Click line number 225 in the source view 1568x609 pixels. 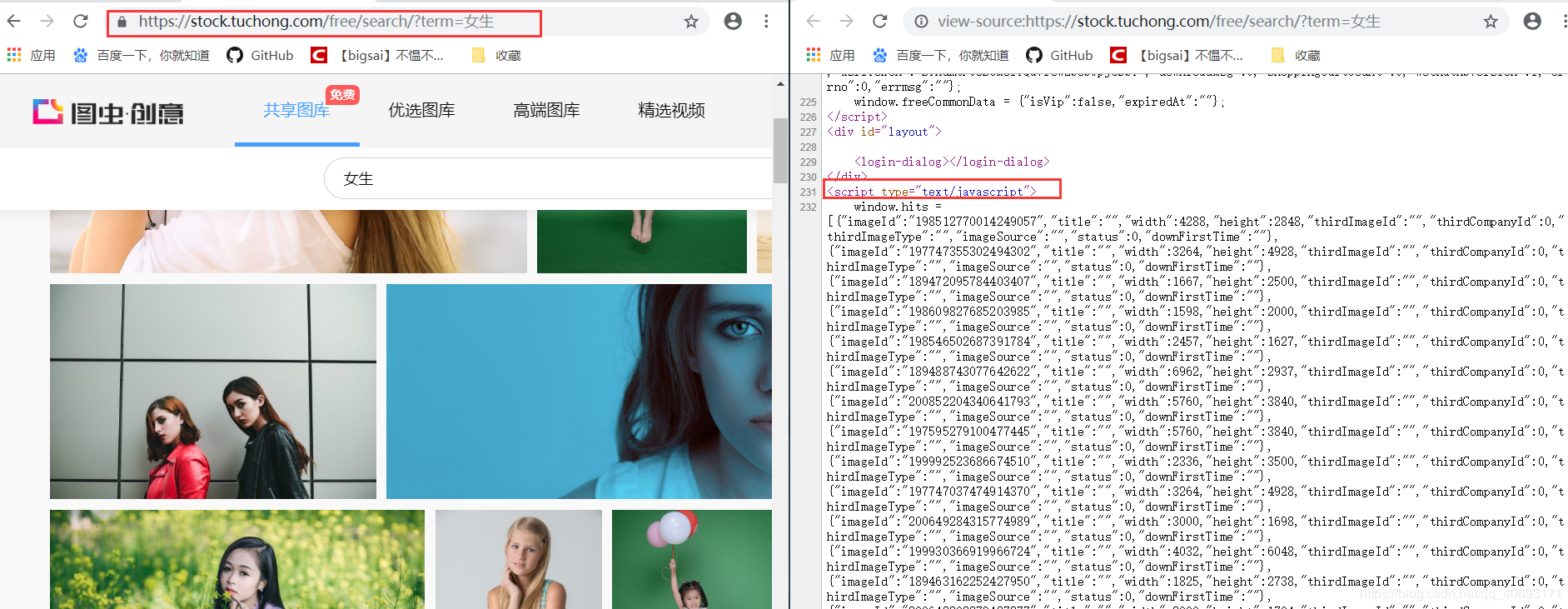coord(808,102)
